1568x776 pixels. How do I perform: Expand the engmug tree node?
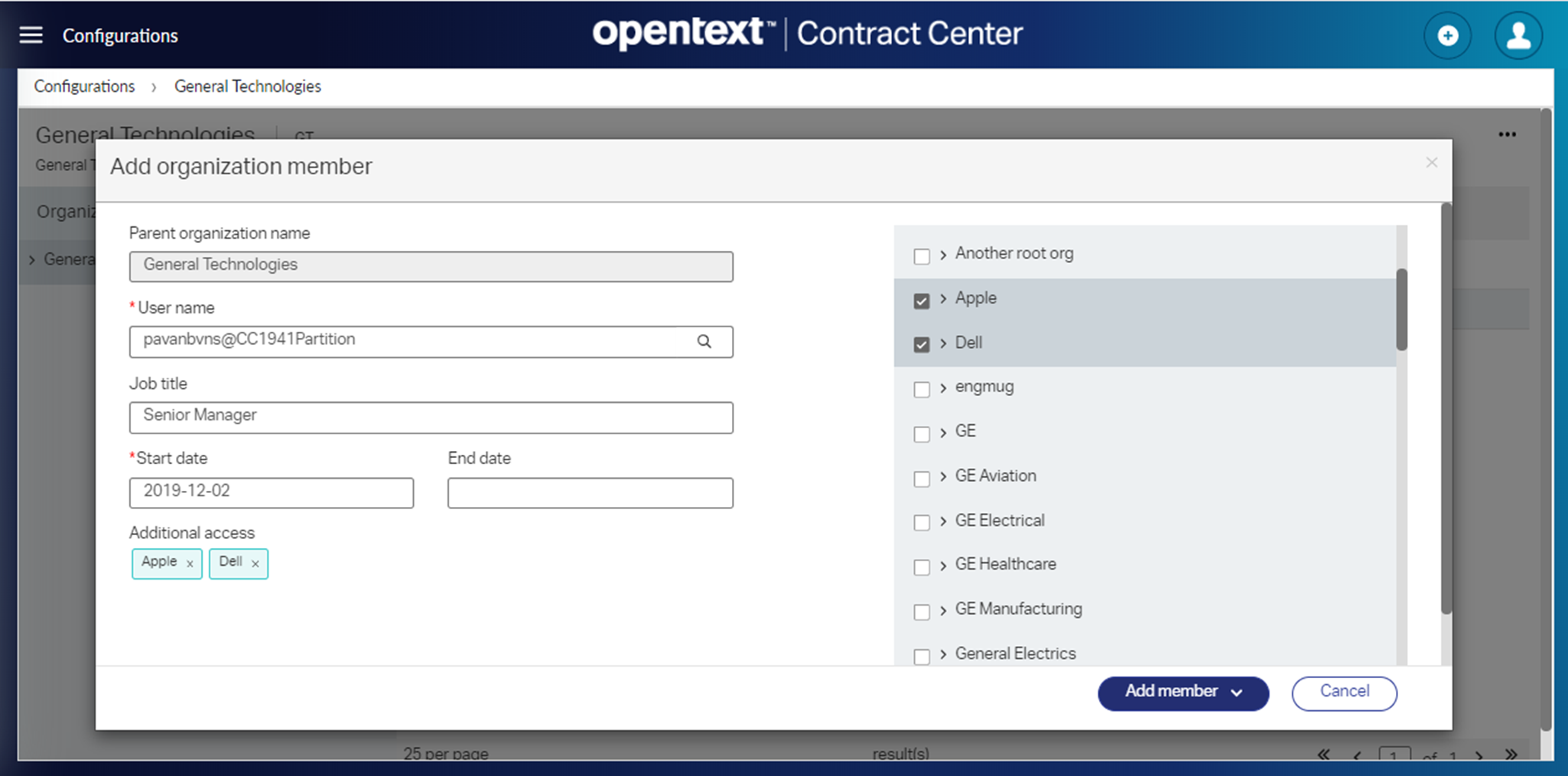(943, 388)
